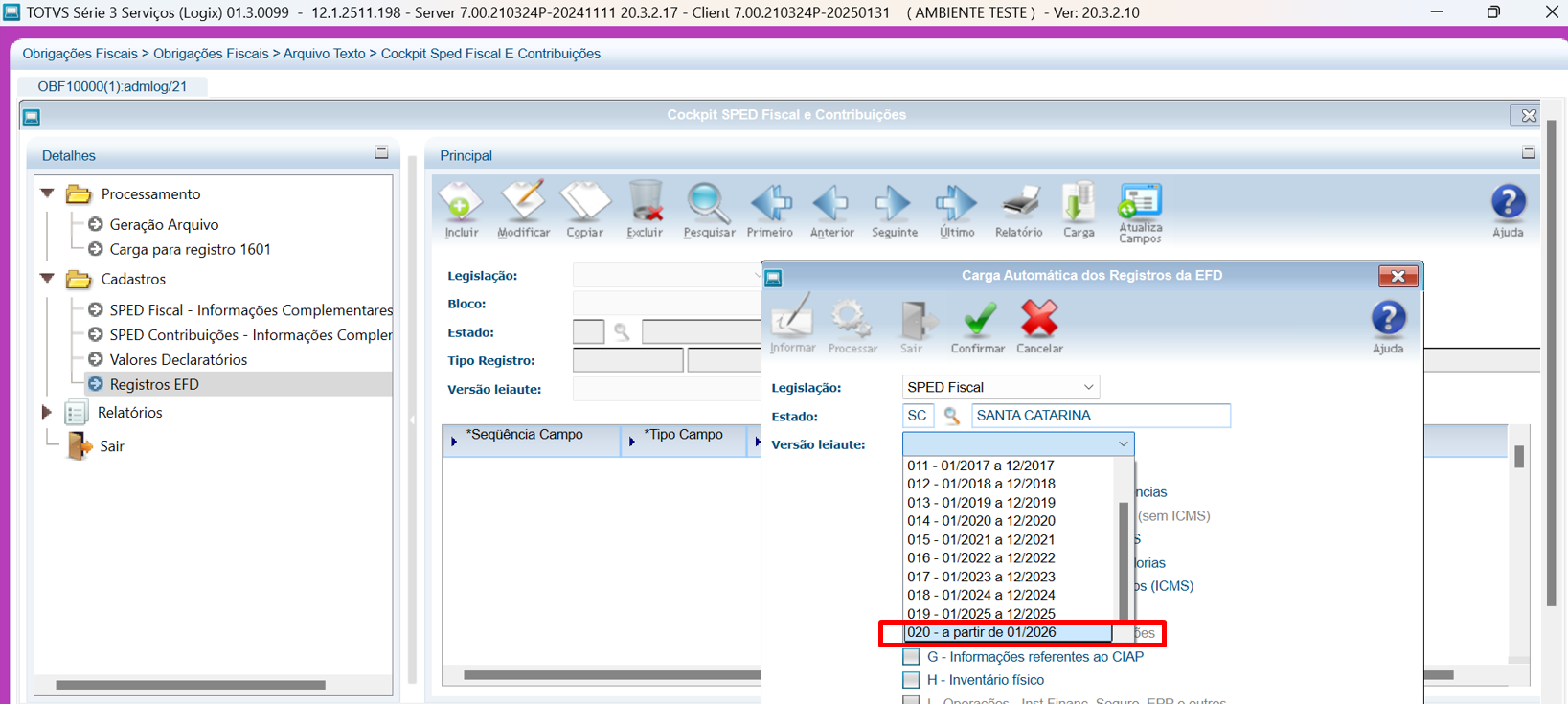This screenshot has height=704, width=1568.
Task: Close the Carga Automática dialog with the red X
Action: [1398, 276]
